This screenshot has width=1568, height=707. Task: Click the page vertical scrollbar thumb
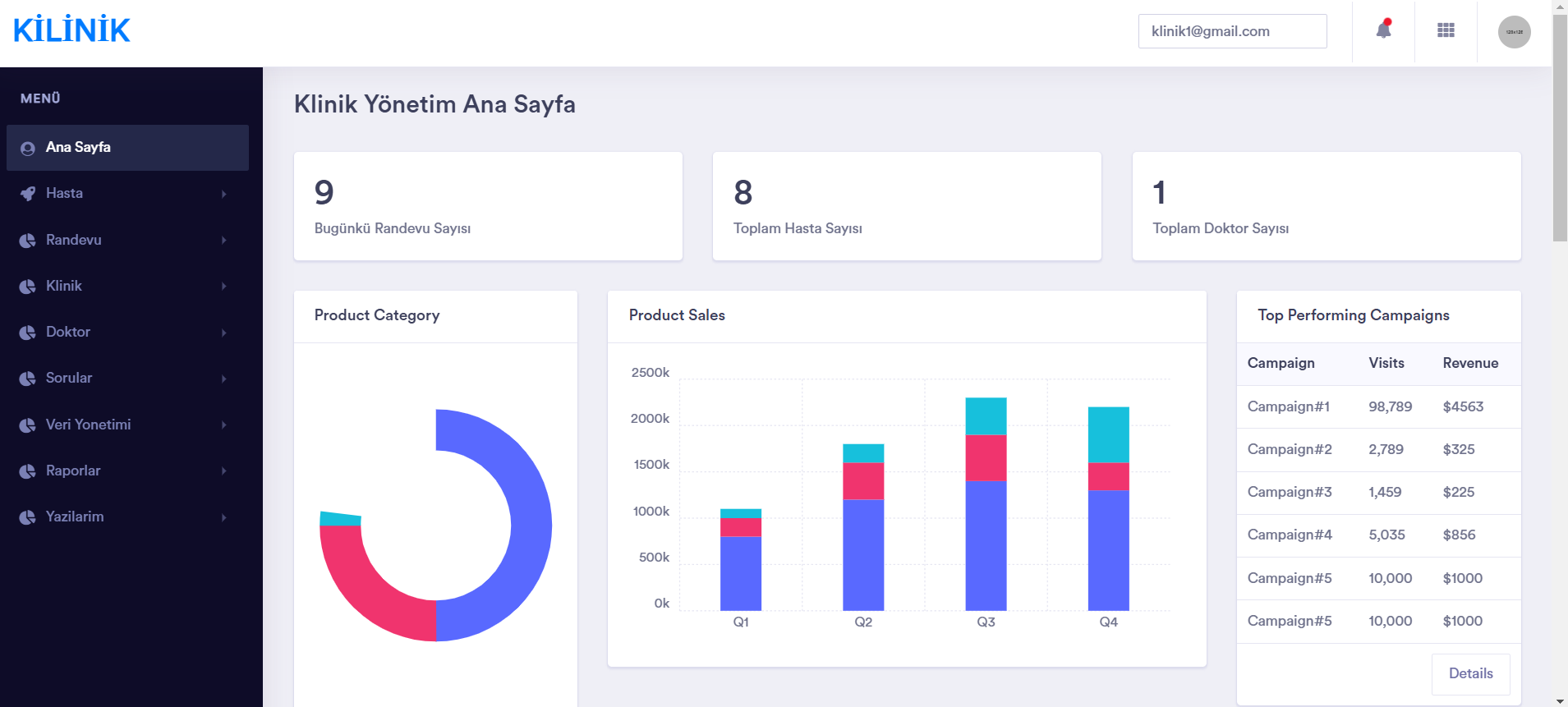[1560, 127]
